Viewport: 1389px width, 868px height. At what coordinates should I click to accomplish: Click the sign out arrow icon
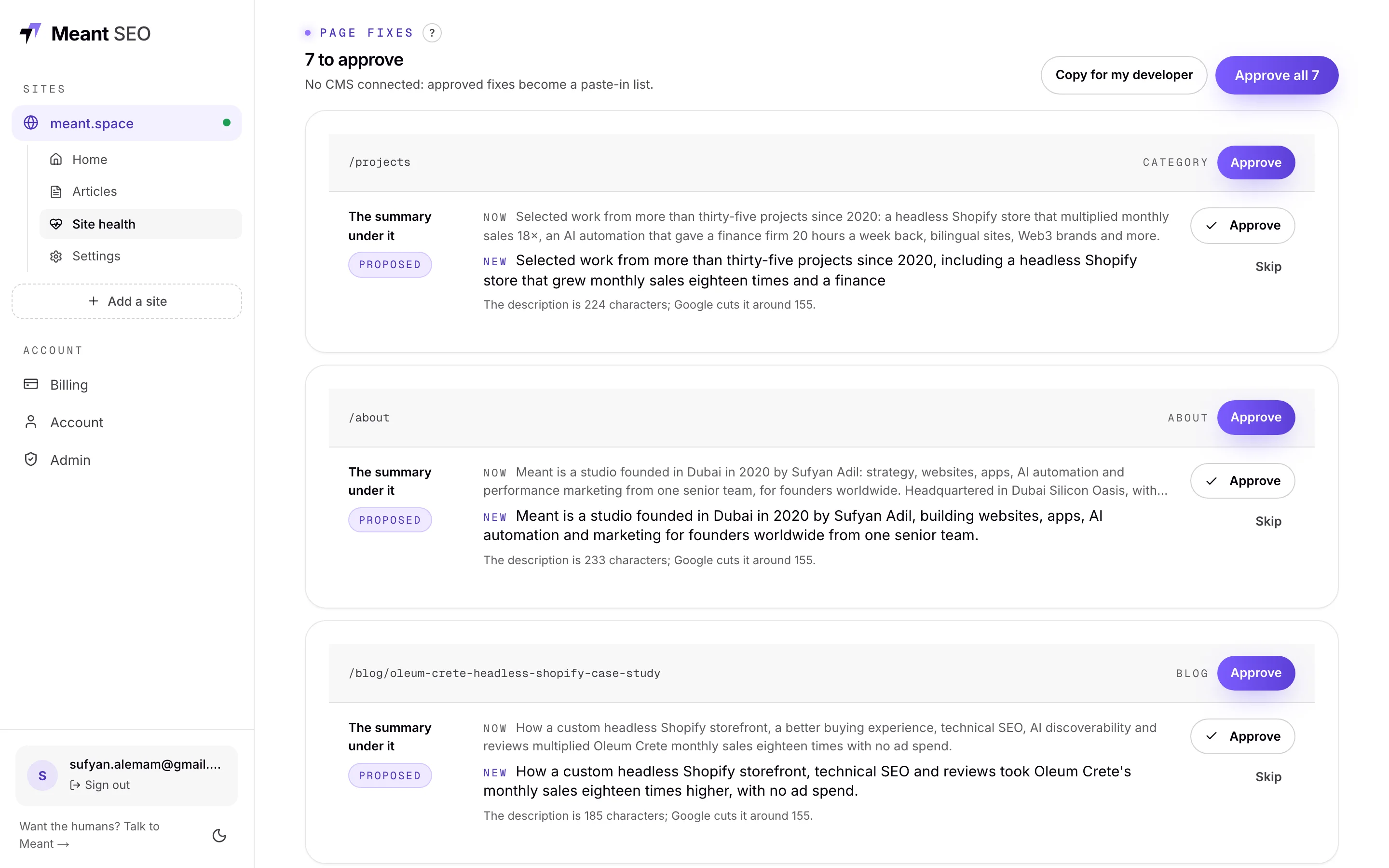(75, 785)
